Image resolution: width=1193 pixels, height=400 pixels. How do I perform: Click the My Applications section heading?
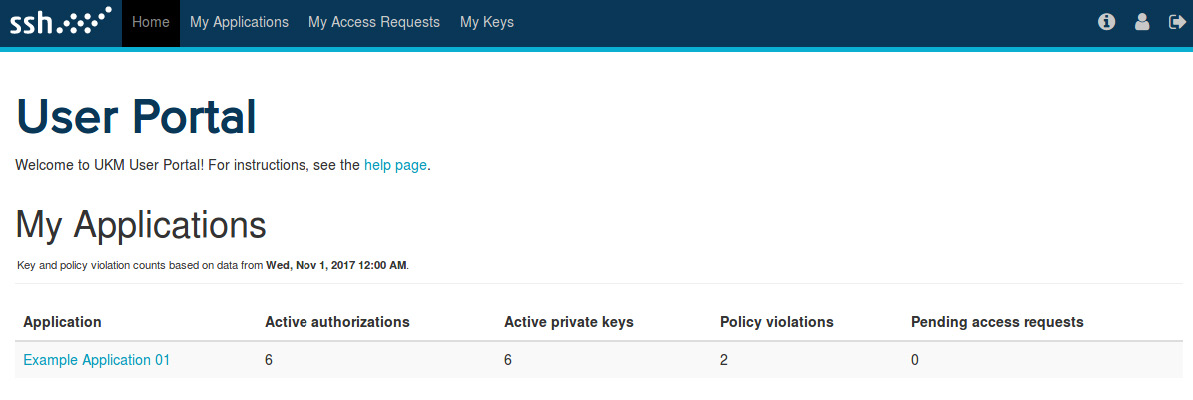pyautogui.click(x=141, y=225)
